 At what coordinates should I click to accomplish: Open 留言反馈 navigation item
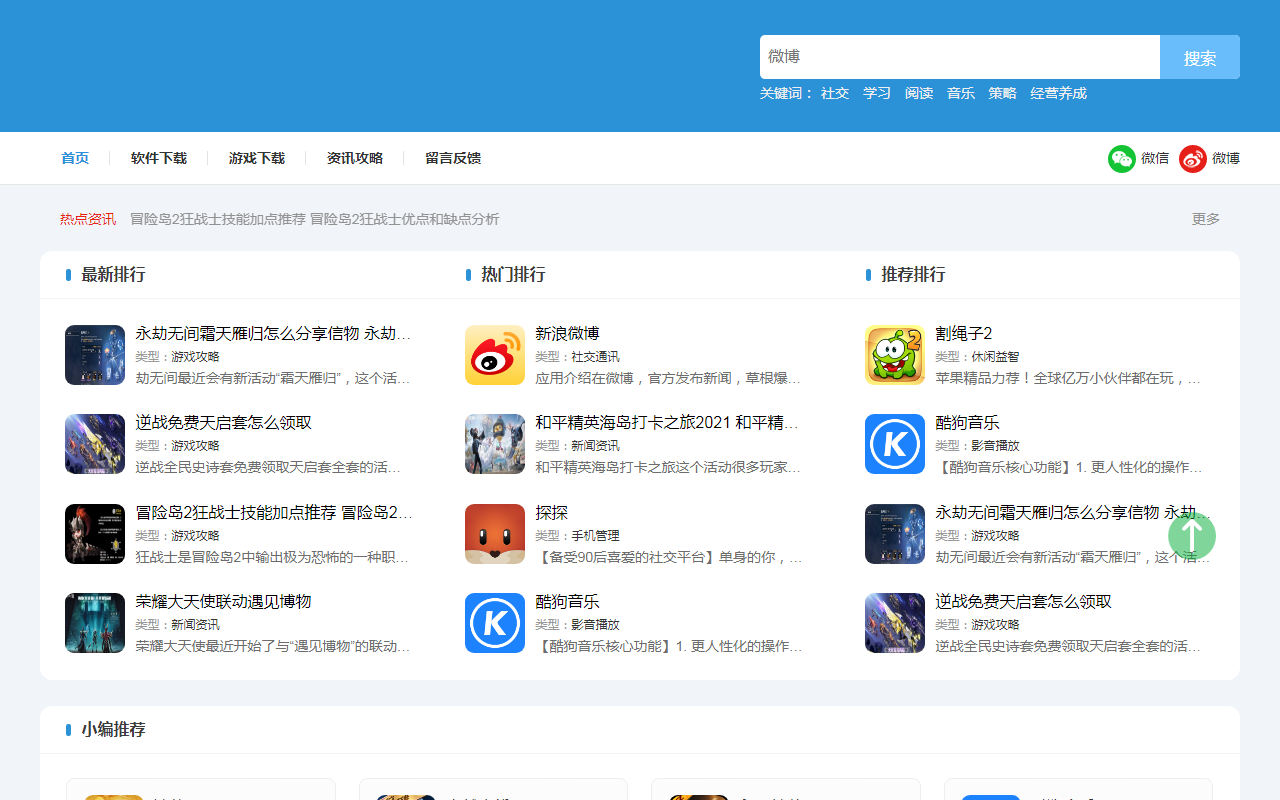click(453, 158)
